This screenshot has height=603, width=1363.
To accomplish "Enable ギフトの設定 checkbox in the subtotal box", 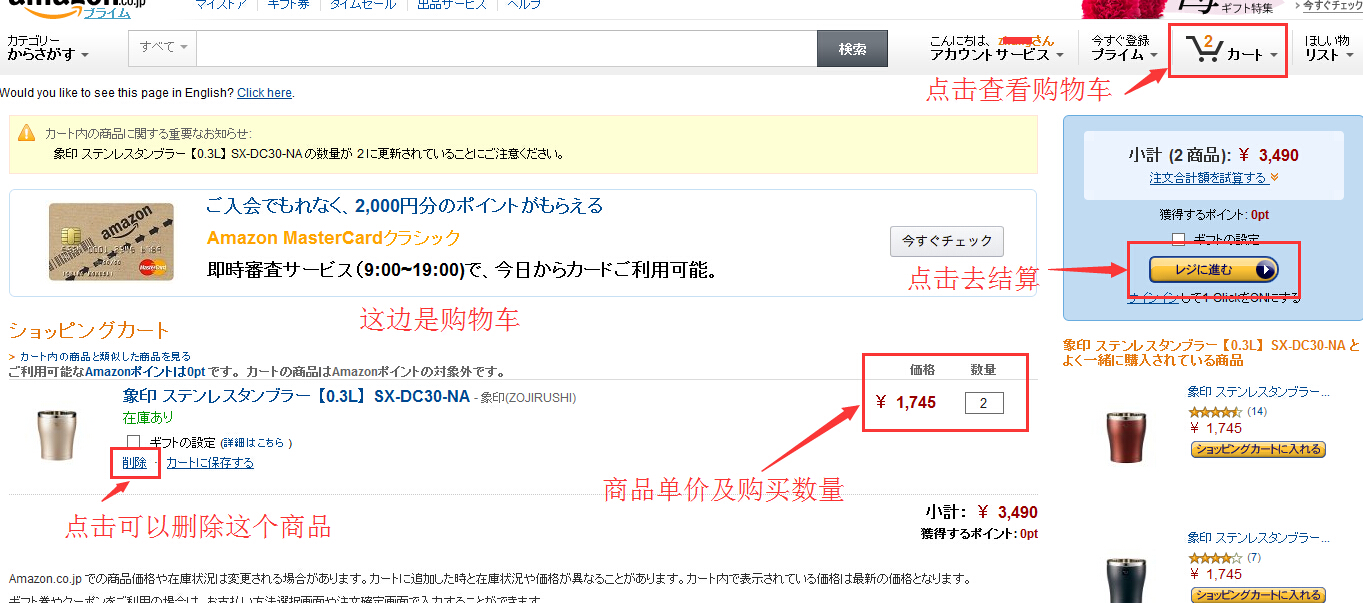I will tap(1180, 240).
